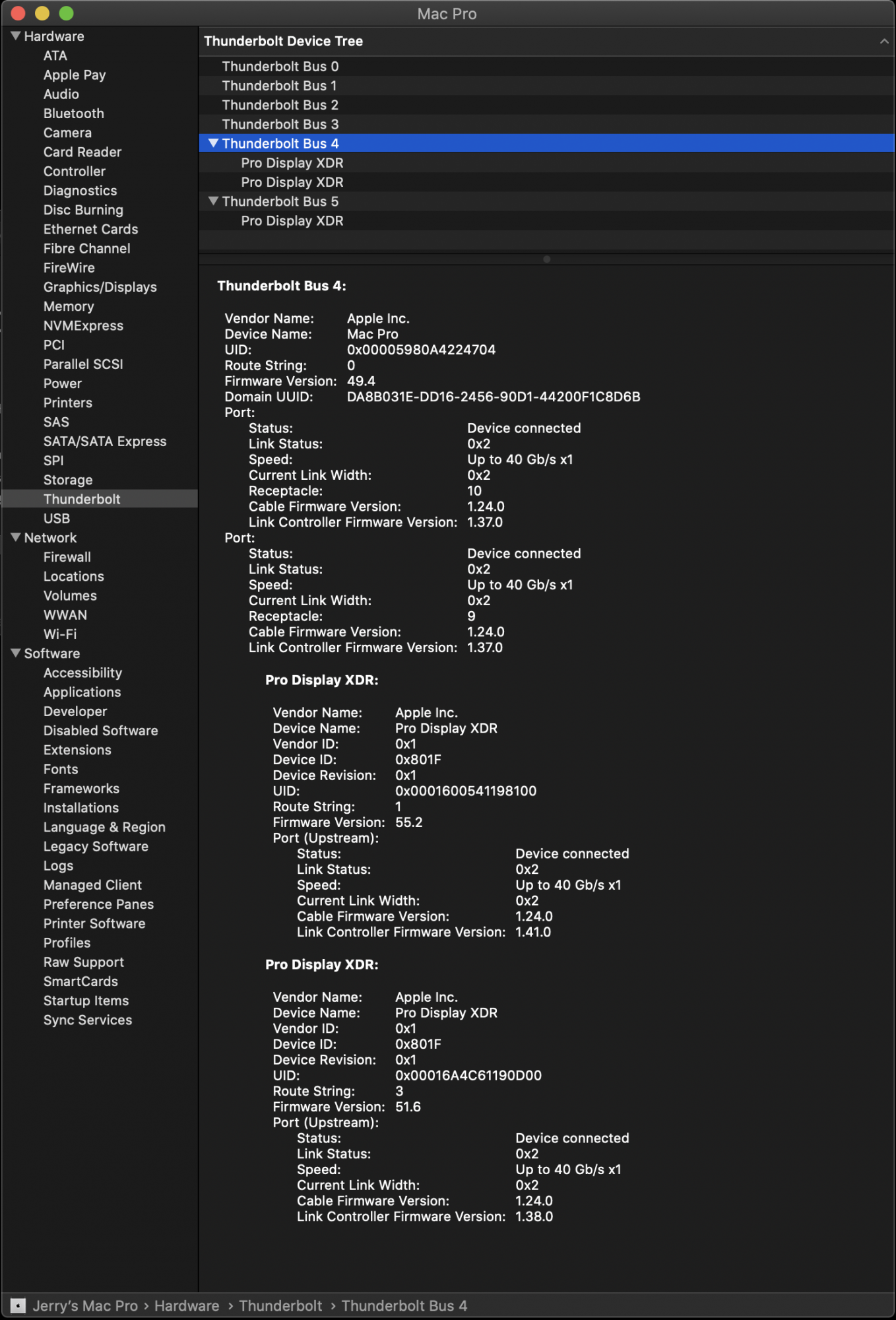Open Profiles in the sidebar

(x=67, y=942)
